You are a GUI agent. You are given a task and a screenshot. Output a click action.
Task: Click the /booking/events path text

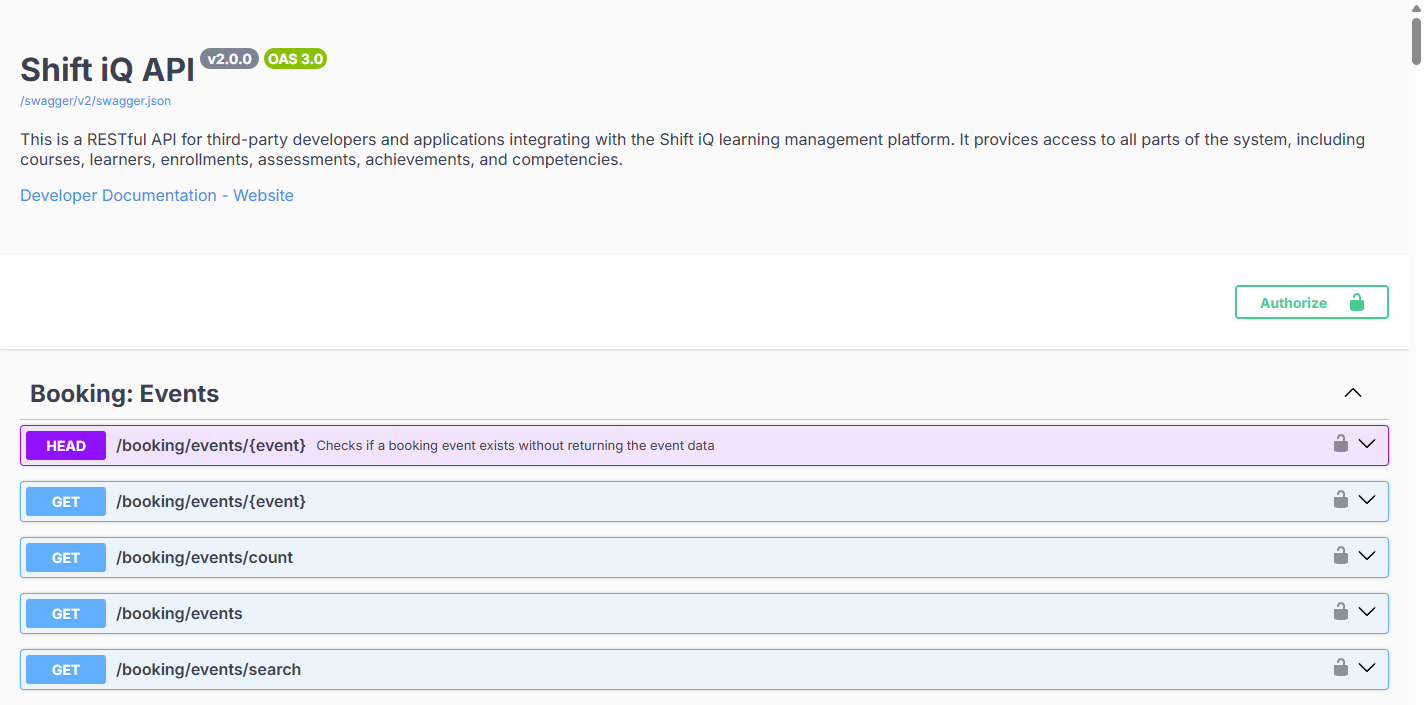click(179, 613)
